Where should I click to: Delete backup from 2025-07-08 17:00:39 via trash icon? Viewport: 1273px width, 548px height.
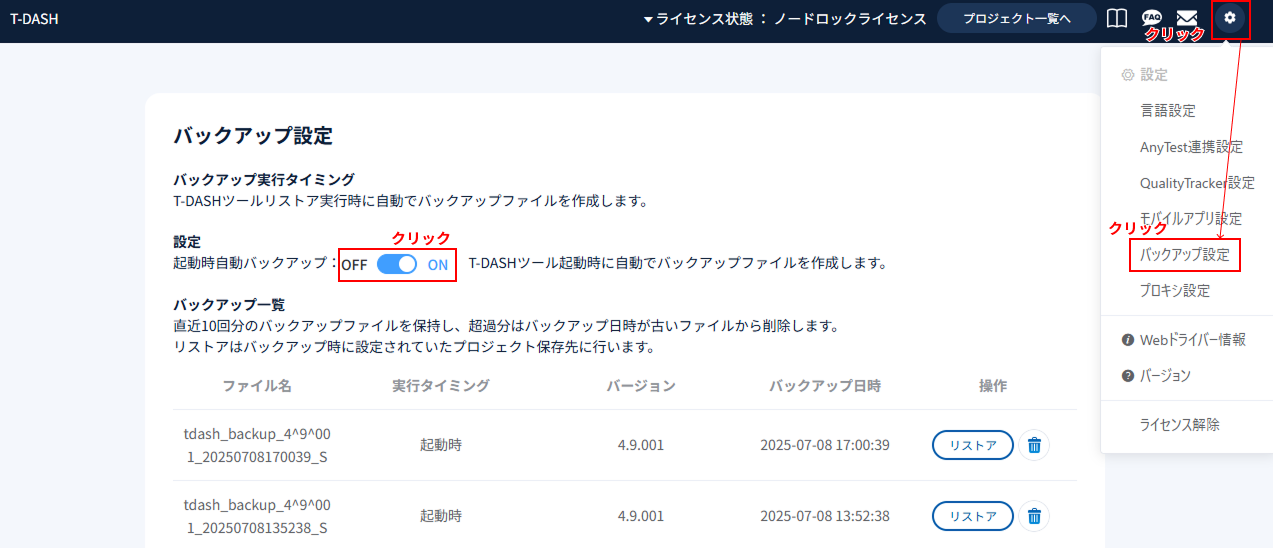pos(1034,445)
